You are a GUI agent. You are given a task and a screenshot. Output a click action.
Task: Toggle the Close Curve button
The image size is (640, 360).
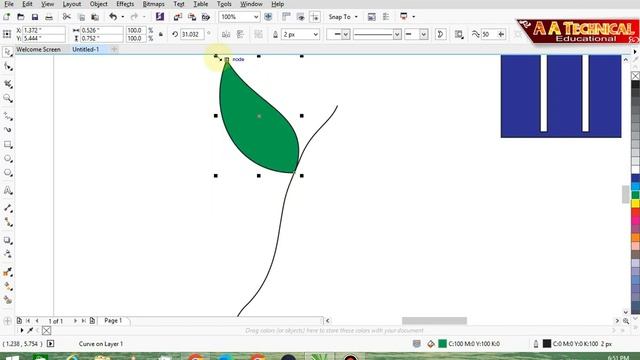(440, 34)
